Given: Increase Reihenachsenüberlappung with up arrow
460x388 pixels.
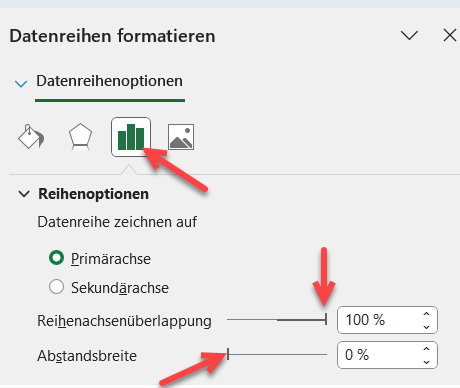Looking at the screenshot, I should coord(426,314).
